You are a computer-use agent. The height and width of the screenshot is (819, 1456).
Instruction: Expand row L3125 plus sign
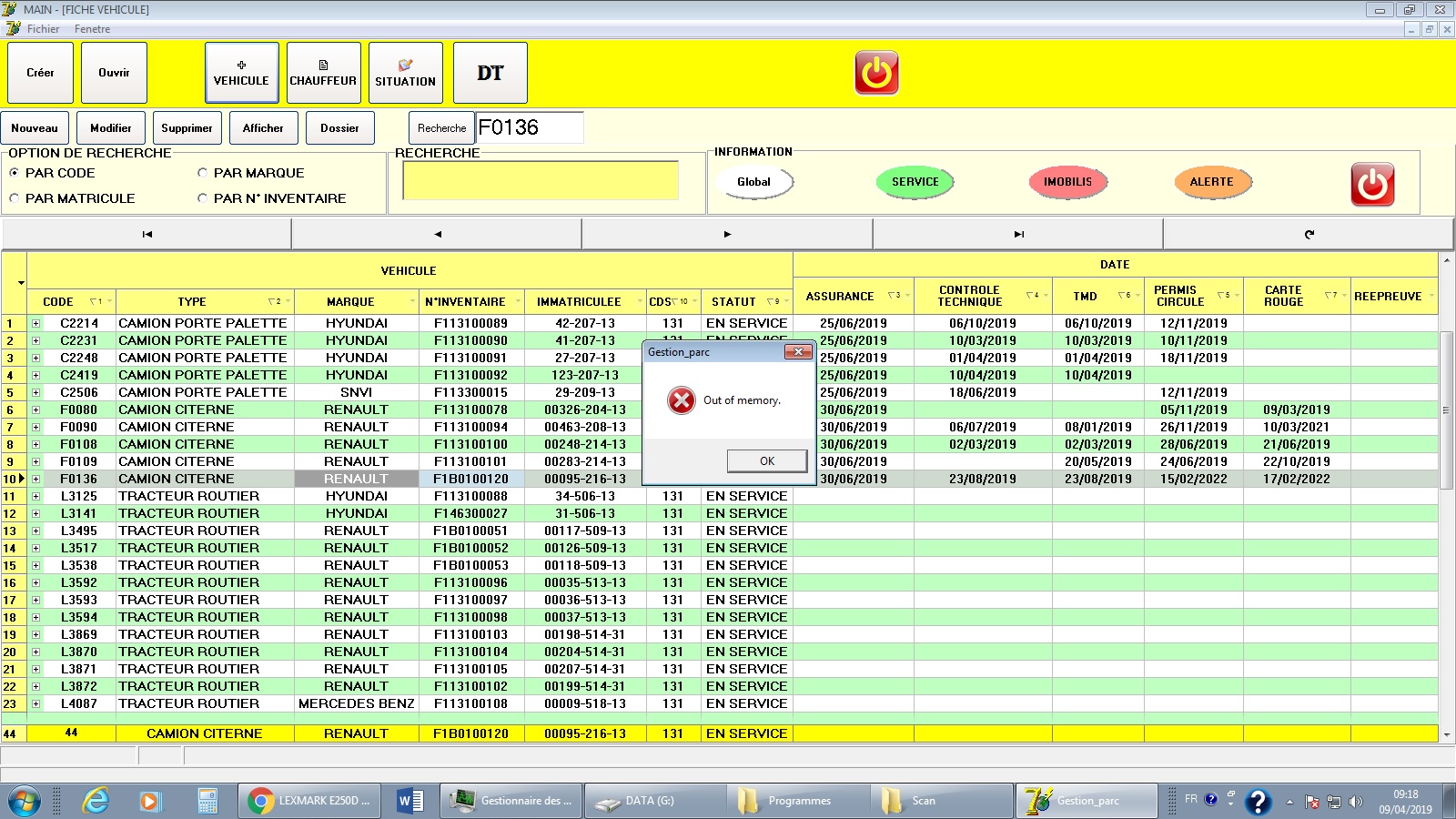click(36, 496)
